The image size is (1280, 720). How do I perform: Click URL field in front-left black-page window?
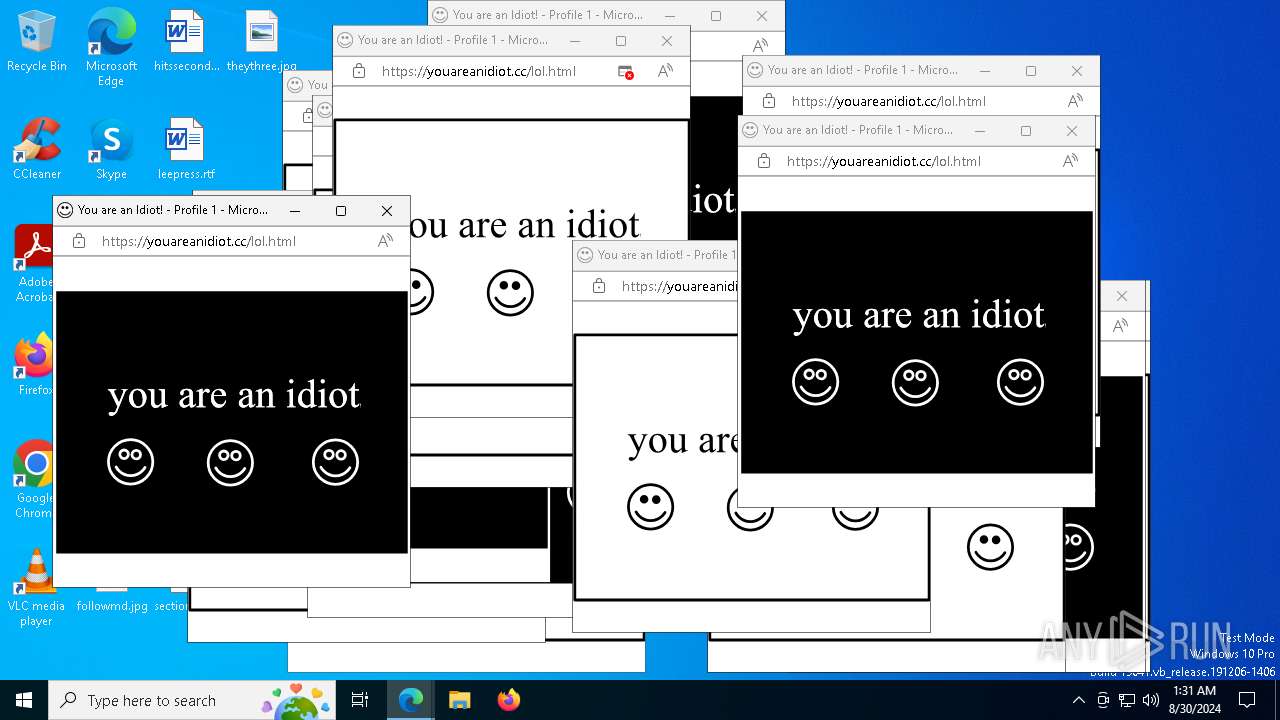tap(199, 241)
